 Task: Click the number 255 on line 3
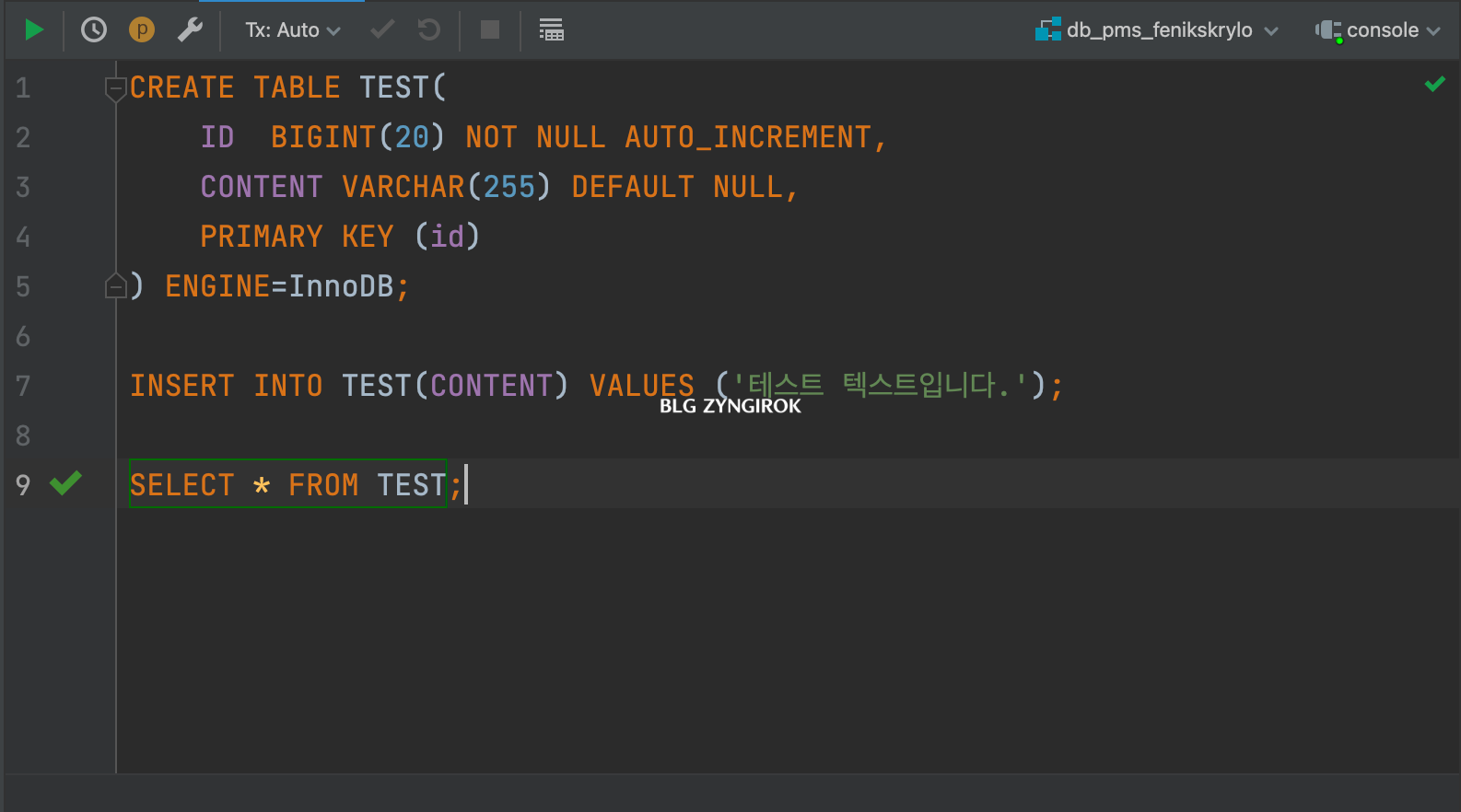[x=509, y=188]
